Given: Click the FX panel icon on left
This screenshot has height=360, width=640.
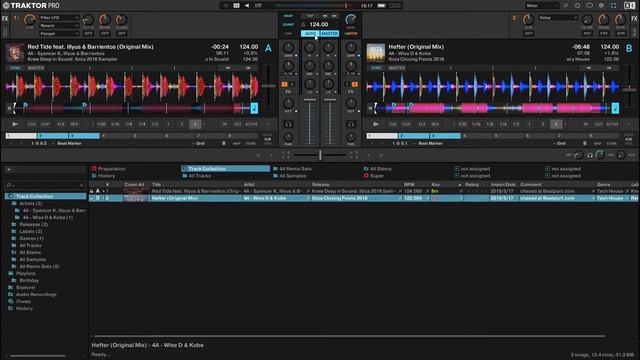Looking at the screenshot, I should coord(5,18).
